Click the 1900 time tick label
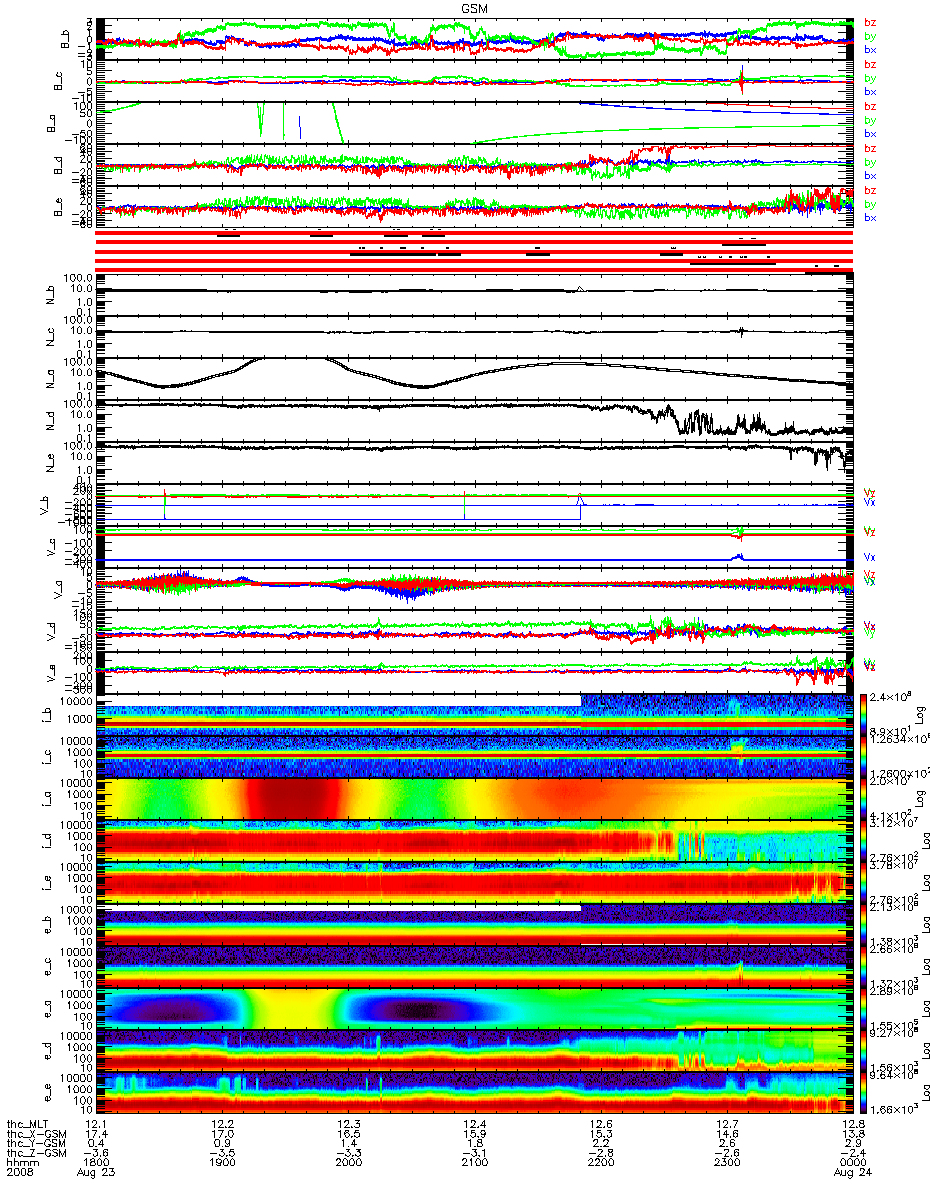The image size is (930, 1200). pyautogui.click(x=222, y=1162)
